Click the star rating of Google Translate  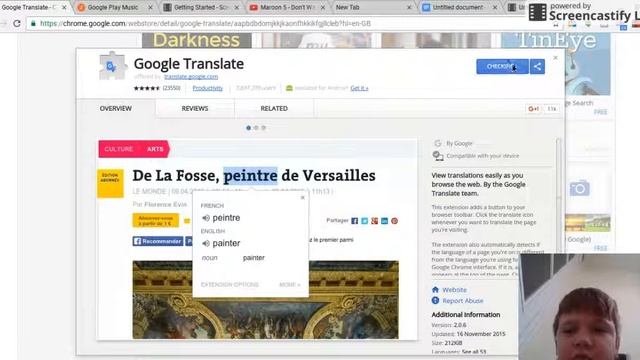(x=147, y=88)
